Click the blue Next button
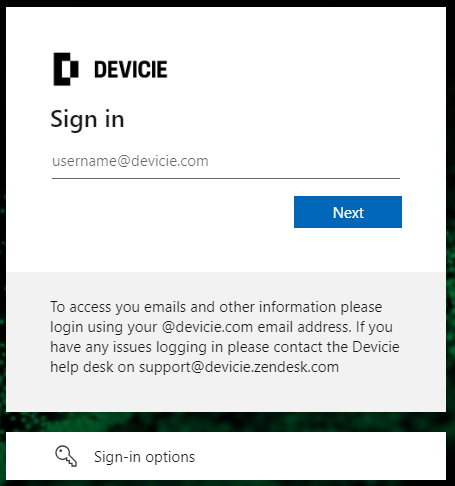Screen dimensions: 455x486 [x=348, y=212]
